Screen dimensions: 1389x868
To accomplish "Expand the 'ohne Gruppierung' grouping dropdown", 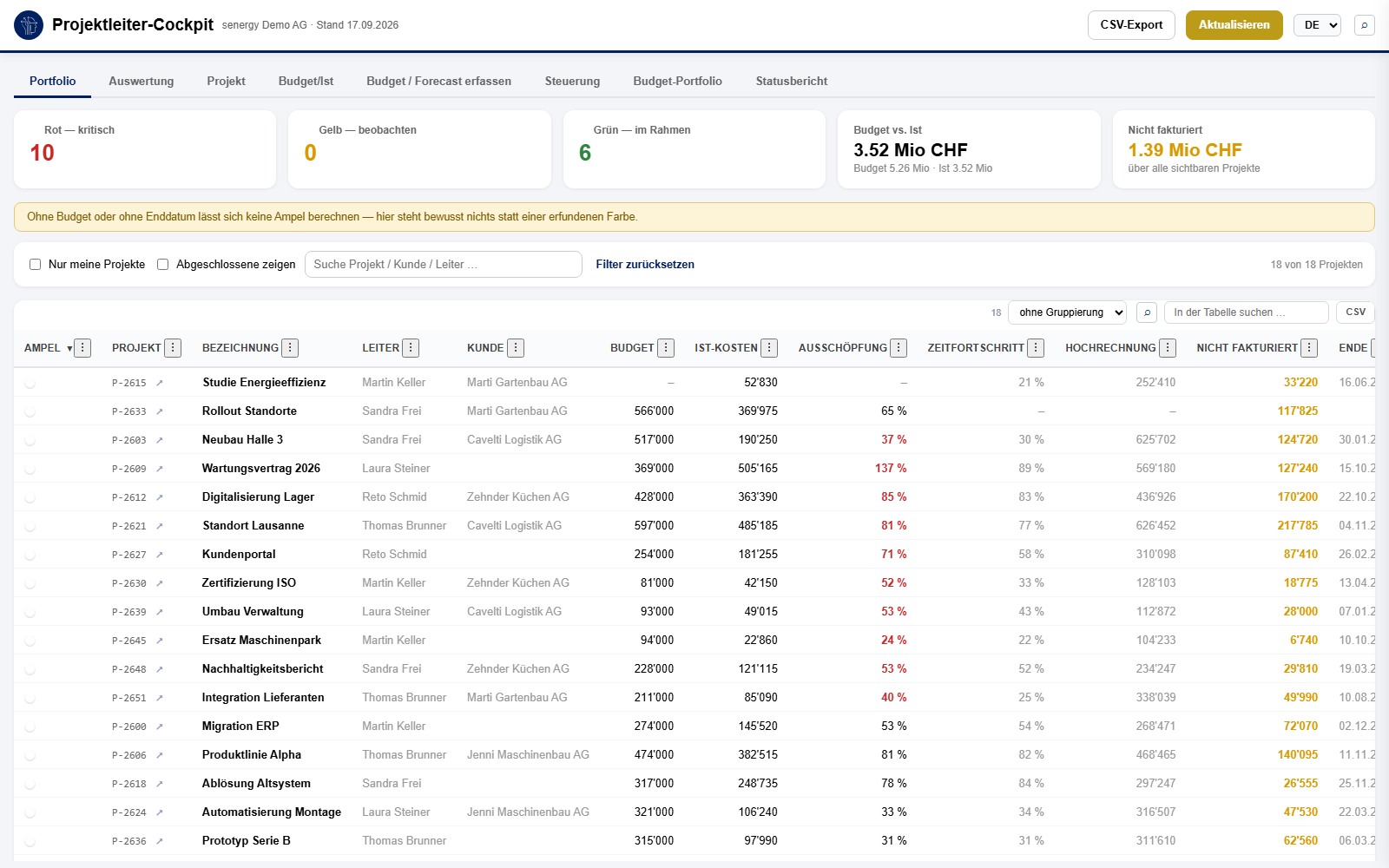I will (x=1067, y=312).
